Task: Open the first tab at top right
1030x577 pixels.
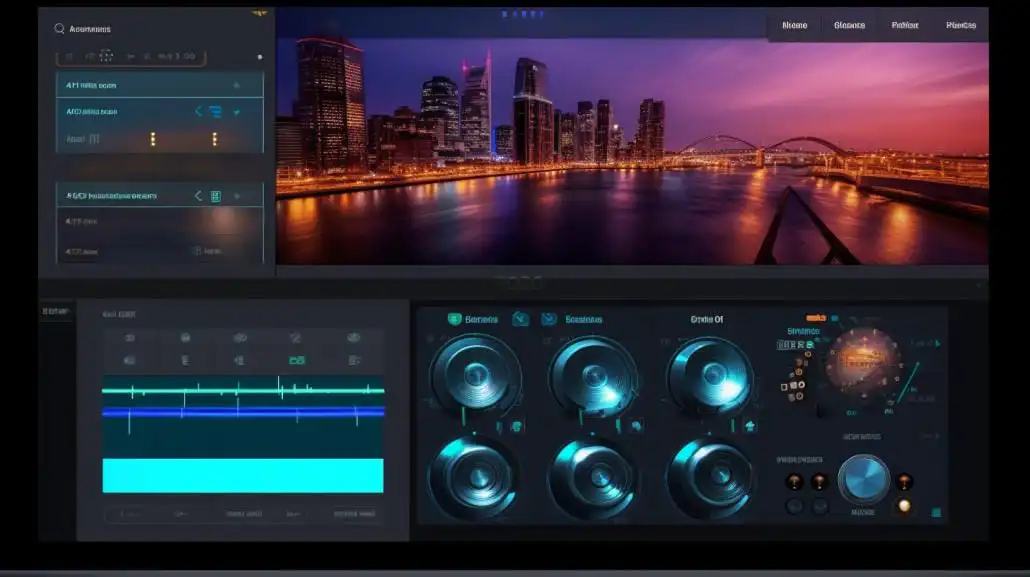Action: point(795,25)
